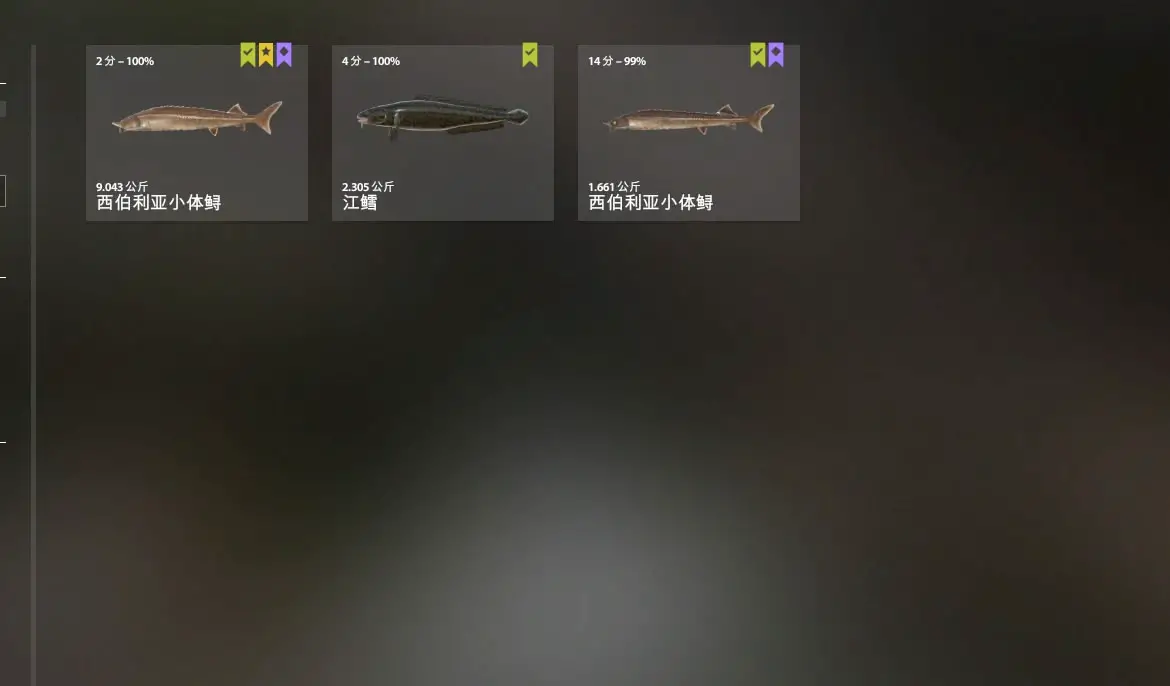Viewport: 1170px width, 686px height.
Task: Select the 1.661 公斤 sturgeon fish image
Action: coord(689,119)
